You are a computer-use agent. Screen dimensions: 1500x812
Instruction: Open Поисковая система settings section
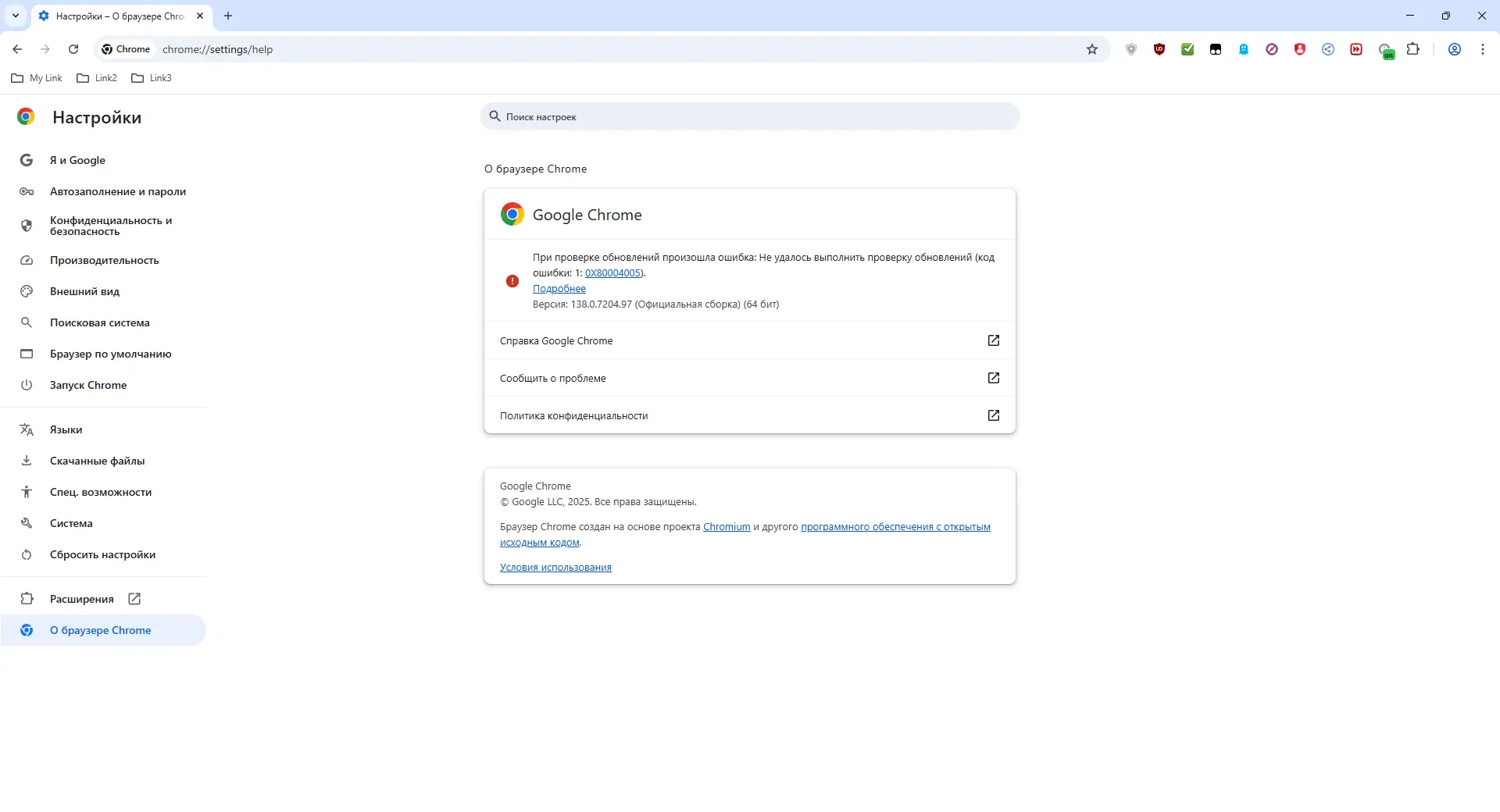pyautogui.click(x=103, y=322)
